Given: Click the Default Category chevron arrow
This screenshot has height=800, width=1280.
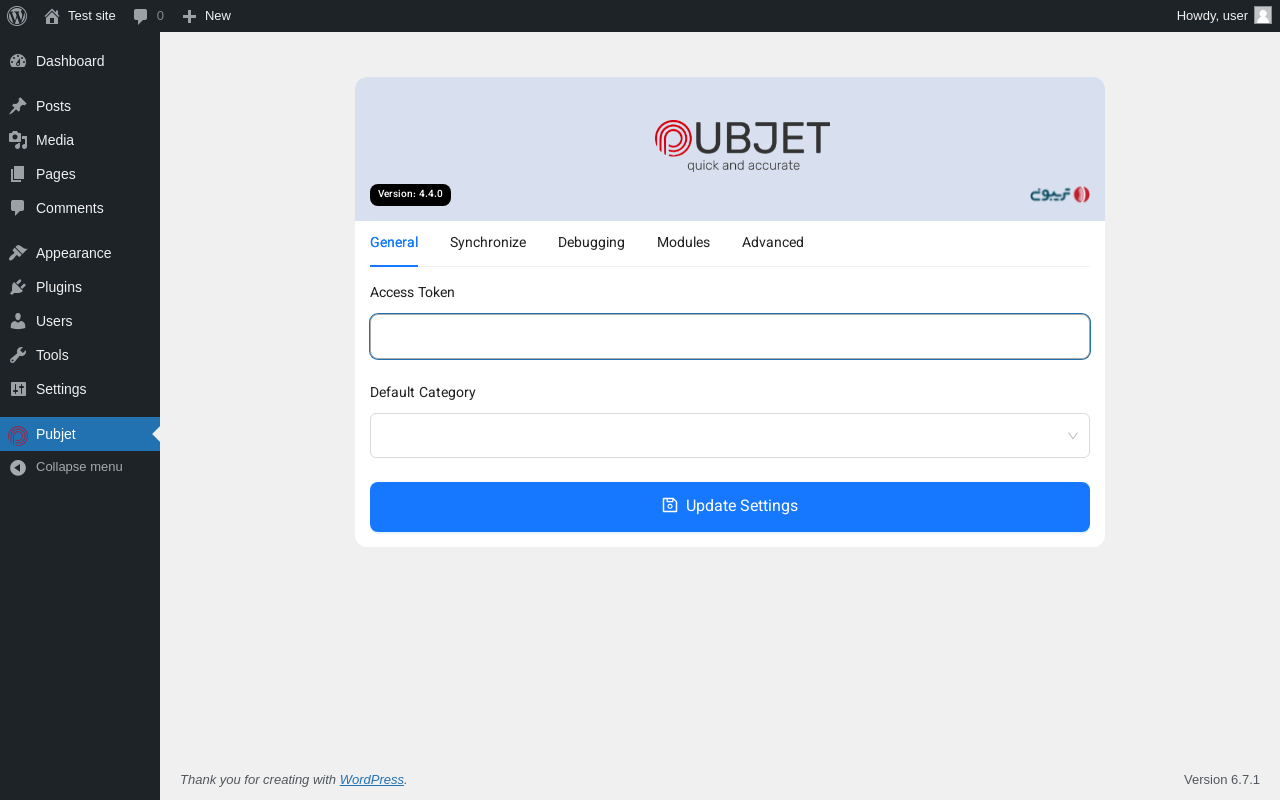Looking at the screenshot, I should click(1073, 436).
